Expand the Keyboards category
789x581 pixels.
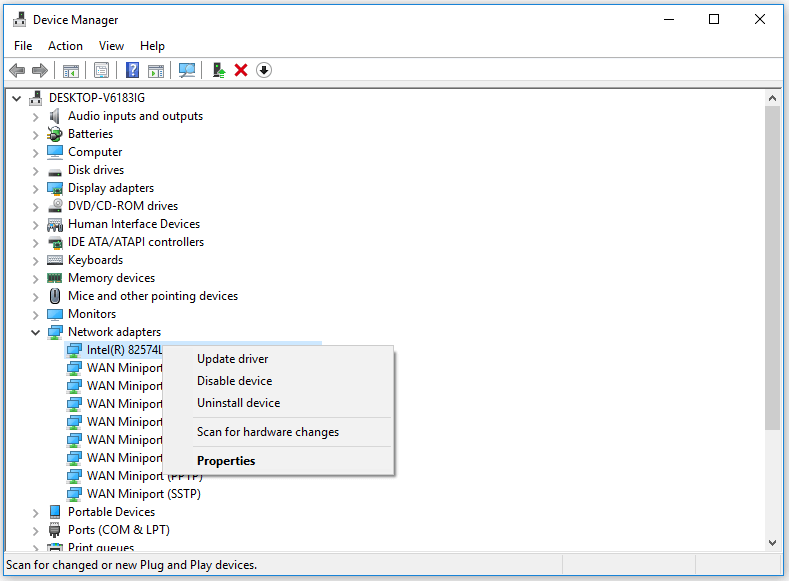click(35, 261)
